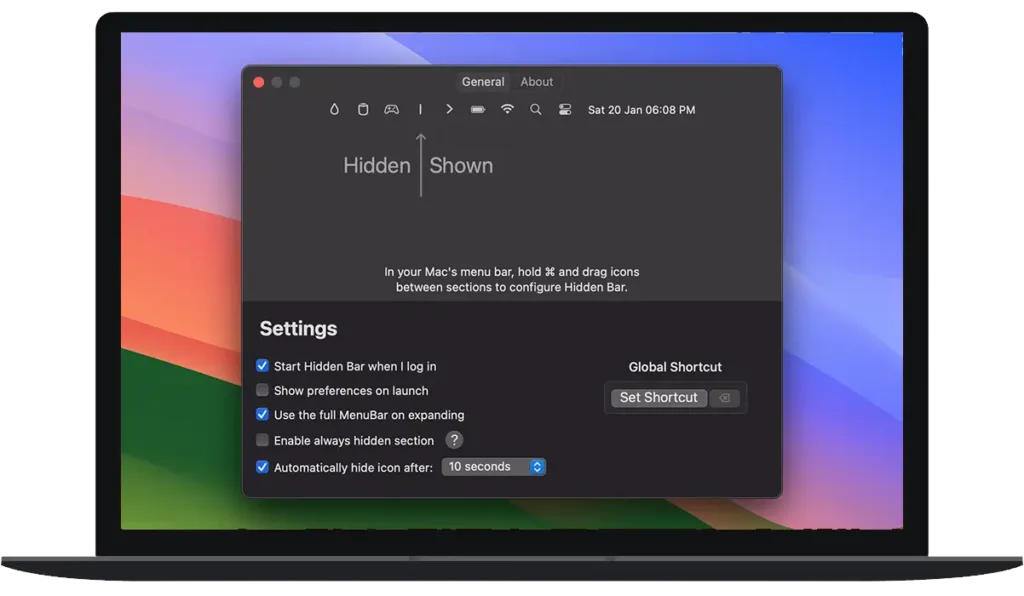Click the Hidden label text
The height and width of the screenshot is (596, 1024).
click(x=377, y=165)
